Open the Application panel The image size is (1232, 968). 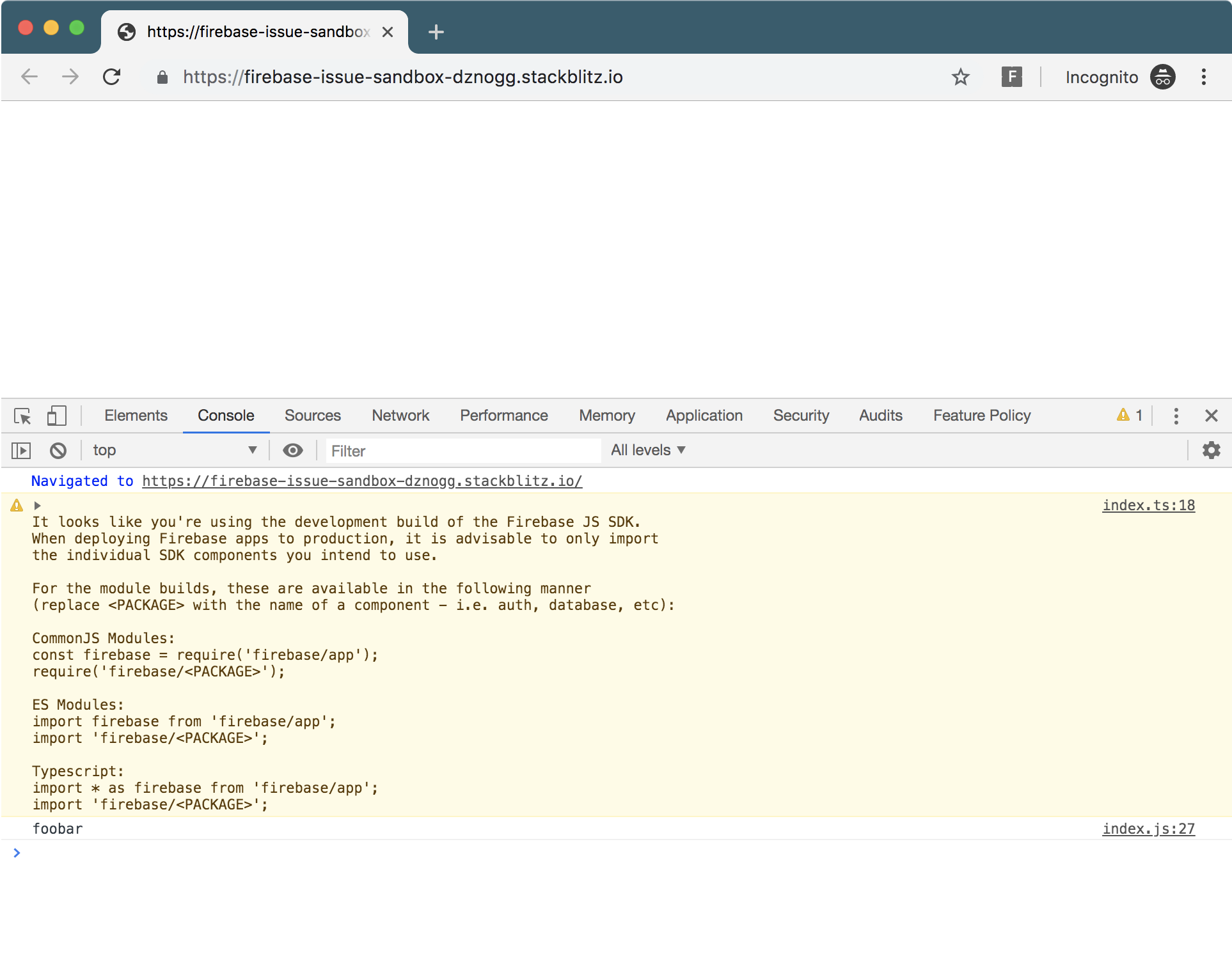click(704, 415)
